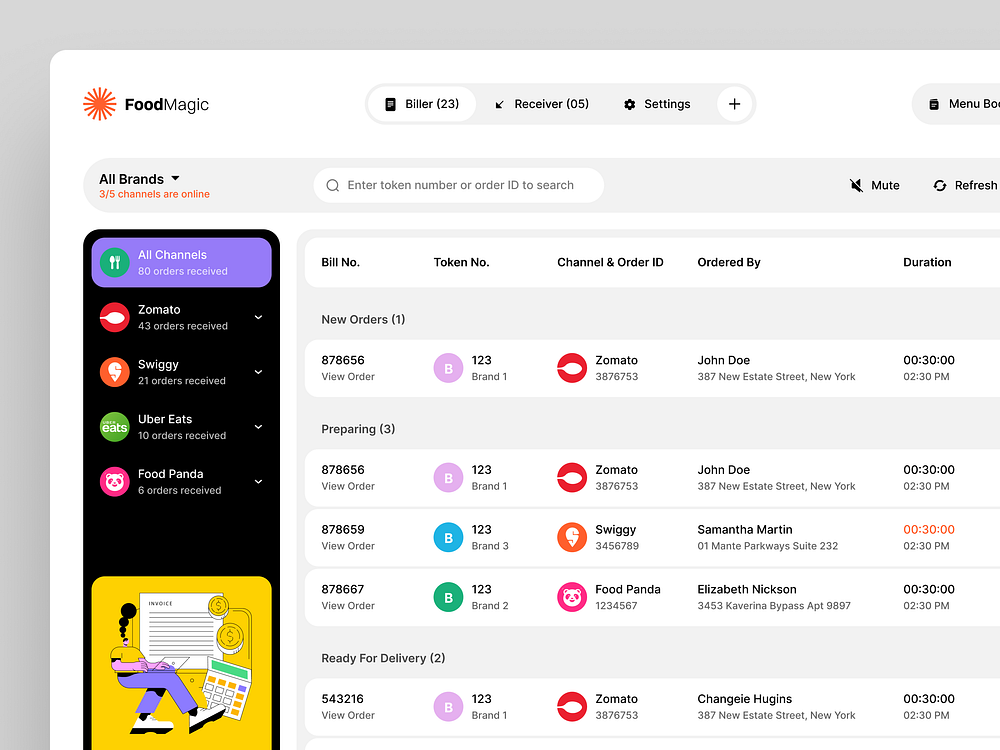Click the Uber Eats icon in sidebar
1000x750 pixels.
coord(114,427)
